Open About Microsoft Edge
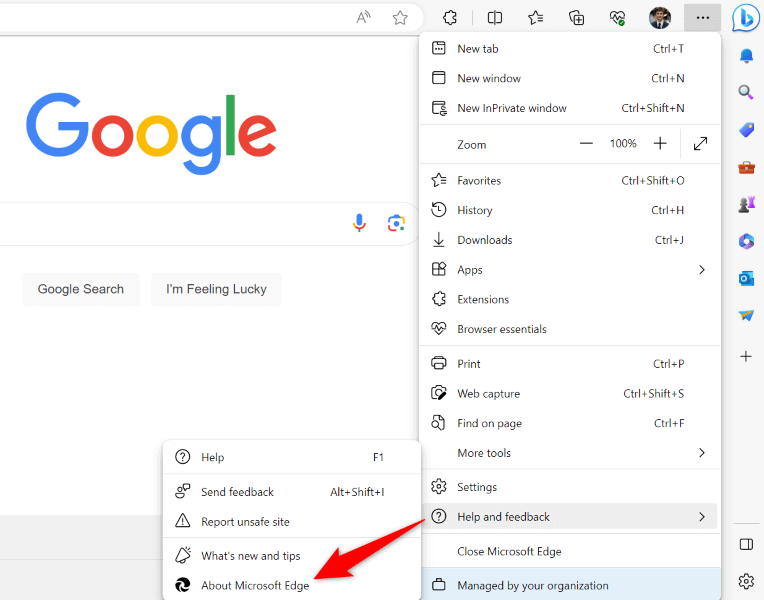The image size is (764, 600). click(292, 585)
